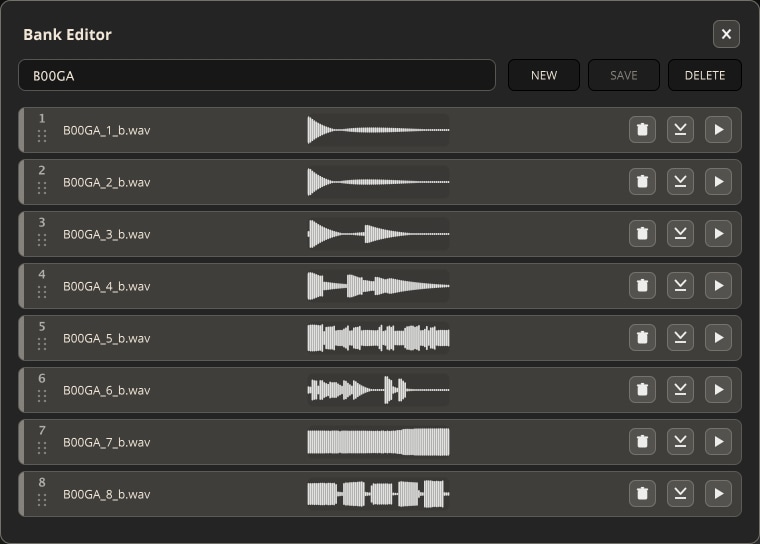Focus the bank name field B00GA
This screenshot has height=544, width=760.
coord(257,75)
